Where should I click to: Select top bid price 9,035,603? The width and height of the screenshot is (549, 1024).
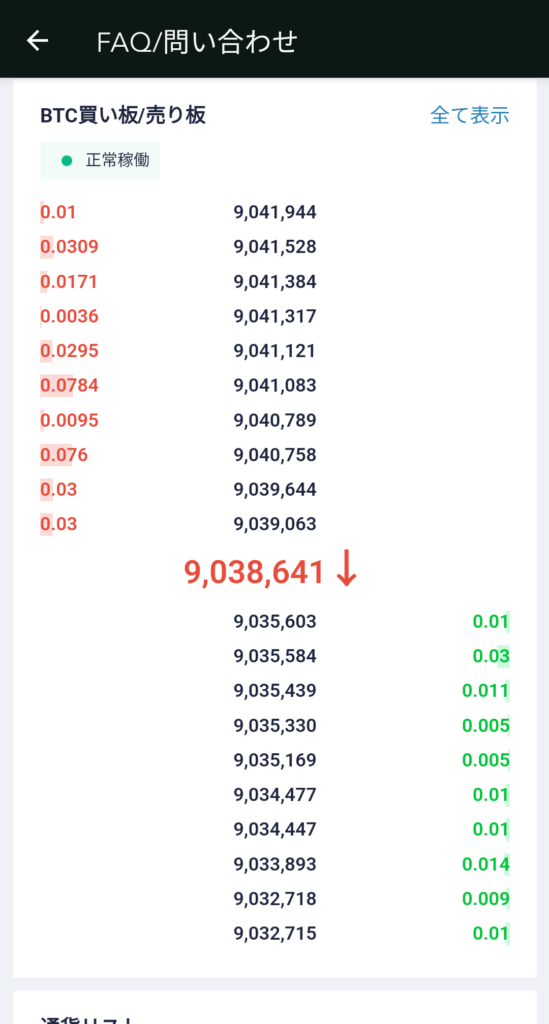coord(275,621)
